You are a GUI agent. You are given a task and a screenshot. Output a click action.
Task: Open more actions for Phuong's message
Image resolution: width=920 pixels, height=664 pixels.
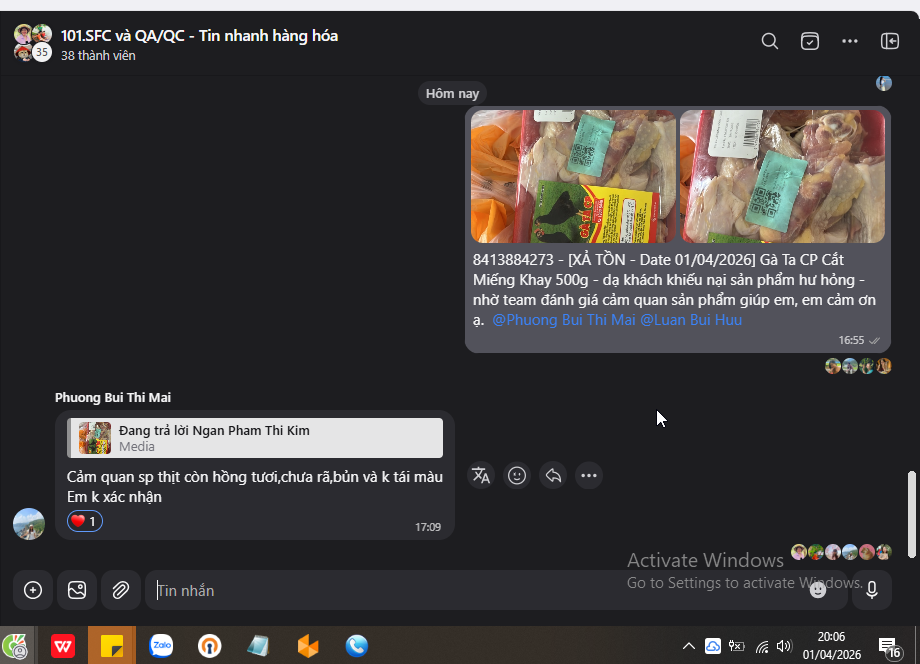589,476
